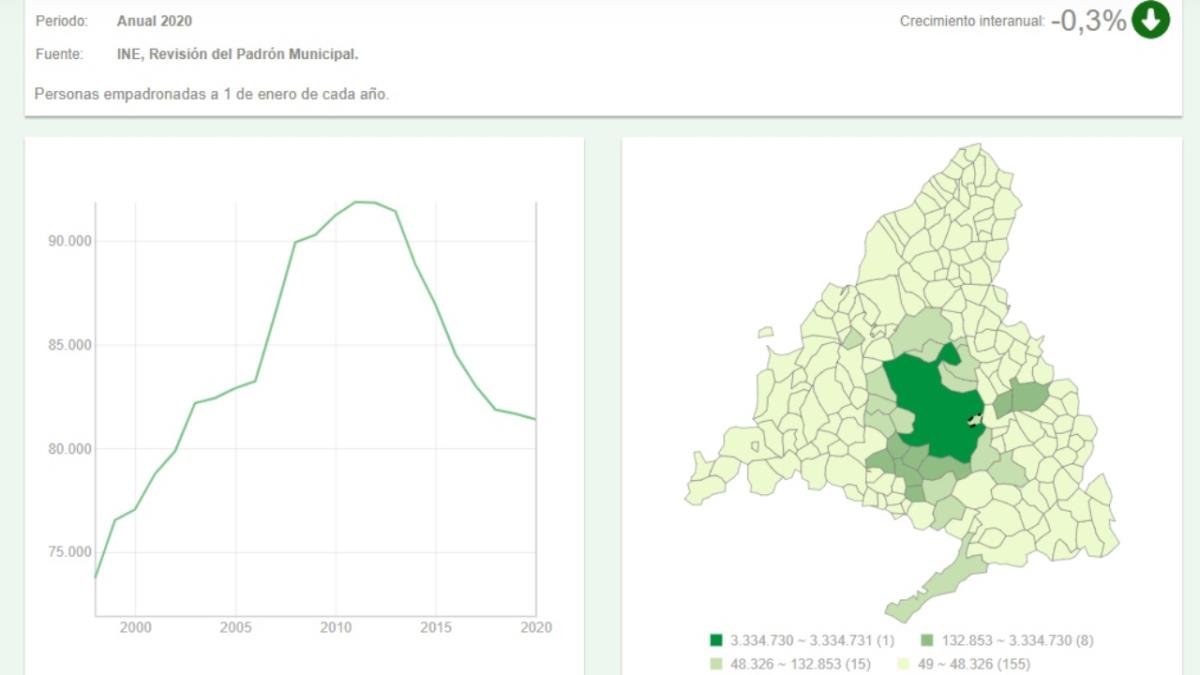Click the -0,3% growth value
The image size is (1200, 675).
click(x=1088, y=21)
